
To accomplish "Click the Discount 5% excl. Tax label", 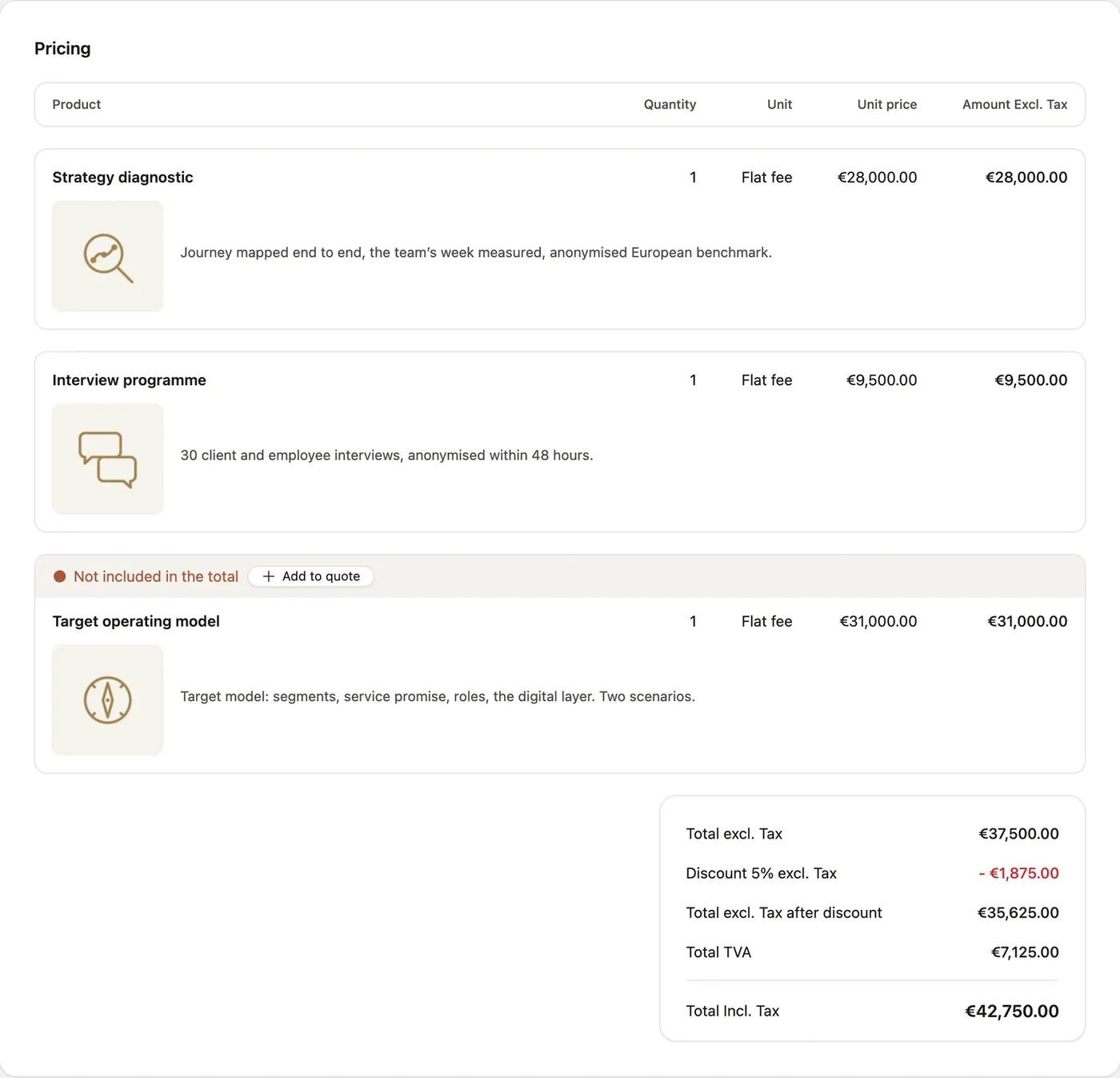I will click(x=762, y=873).
